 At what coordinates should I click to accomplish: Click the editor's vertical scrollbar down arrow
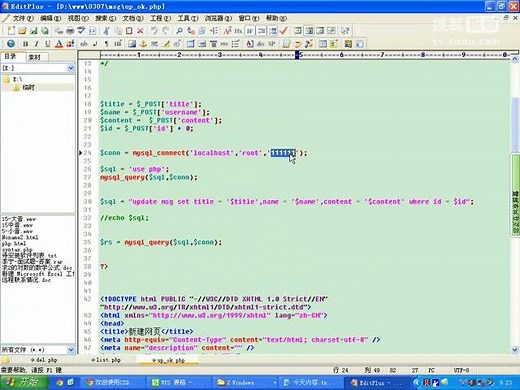514,350
